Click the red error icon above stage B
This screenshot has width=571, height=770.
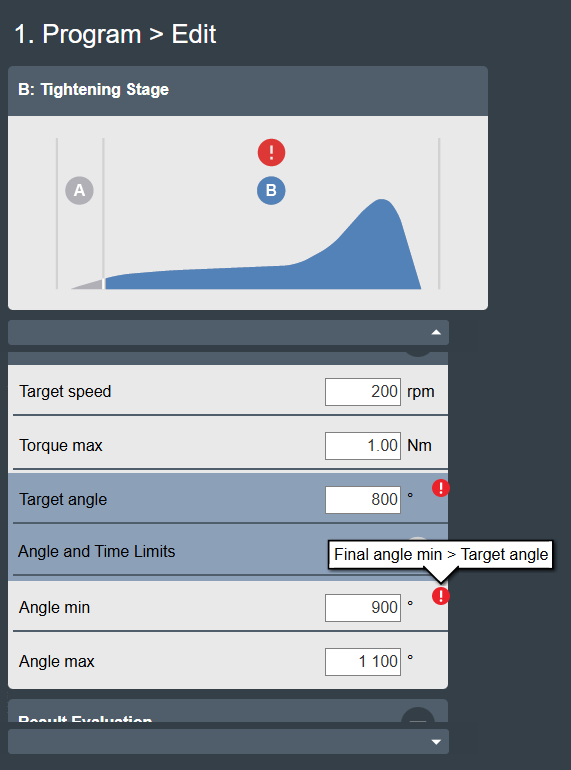[272, 152]
